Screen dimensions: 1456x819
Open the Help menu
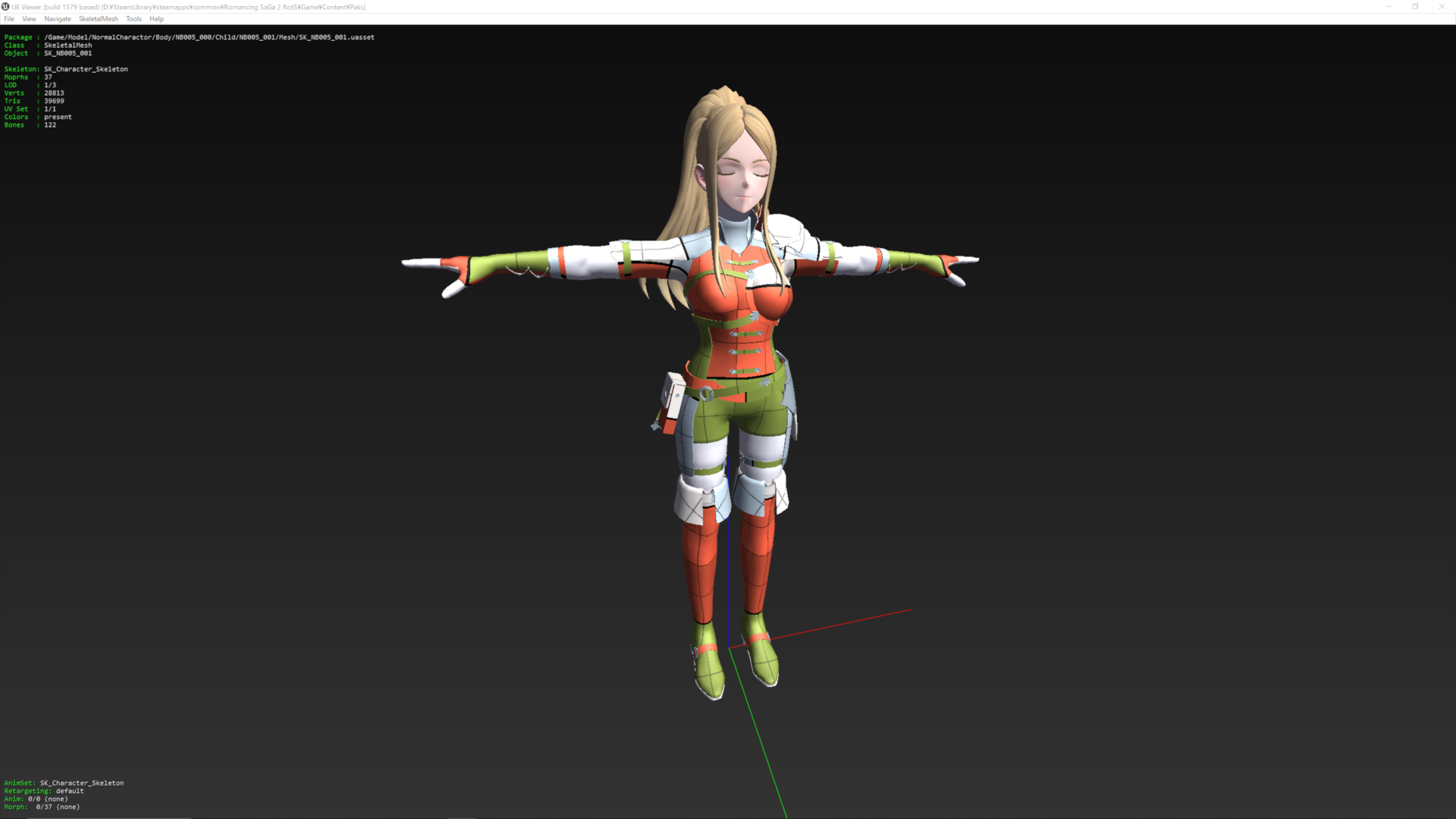point(156,19)
